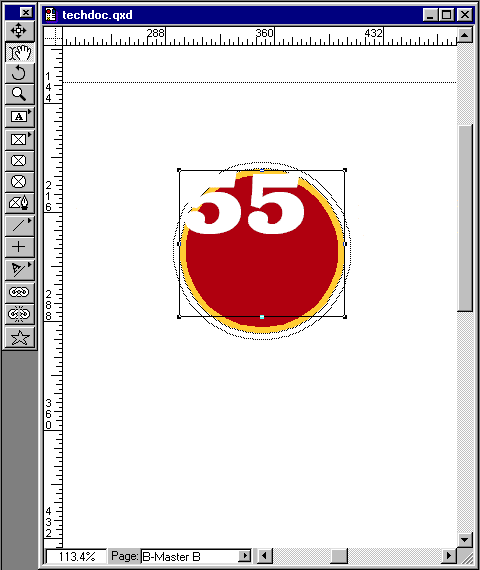Activate the Unlinking tool
480x570 pixels.
[19, 314]
